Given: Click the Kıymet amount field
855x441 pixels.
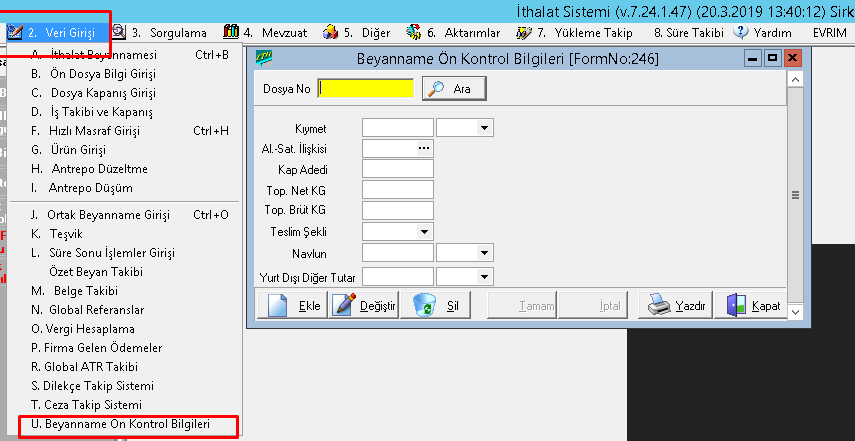Looking at the screenshot, I should pyautogui.click(x=398, y=128).
